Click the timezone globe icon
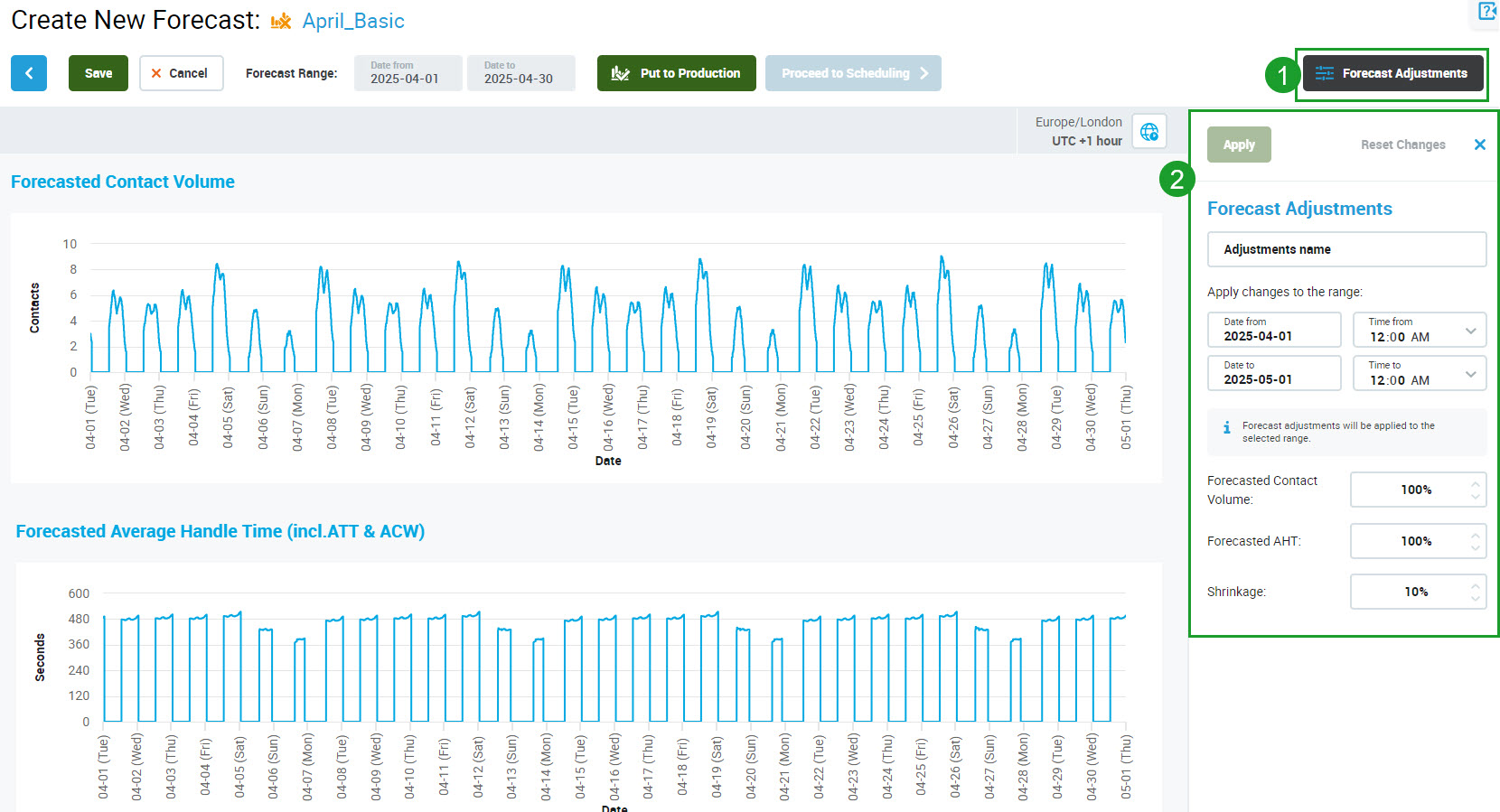1500x812 pixels. pyautogui.click(x=1149, y=132)
